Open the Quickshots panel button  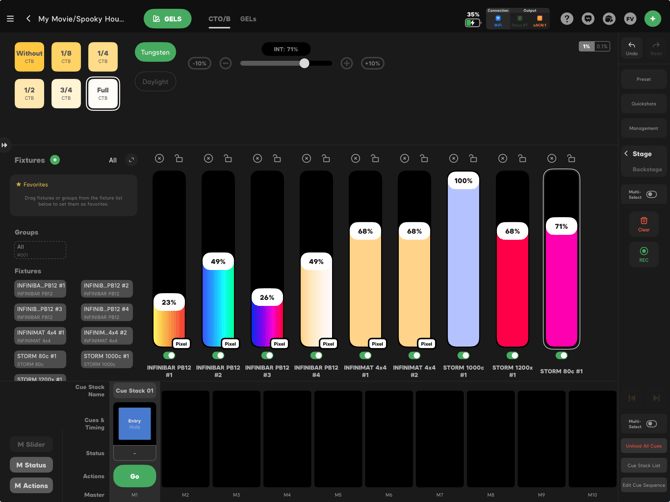(644, 104)
